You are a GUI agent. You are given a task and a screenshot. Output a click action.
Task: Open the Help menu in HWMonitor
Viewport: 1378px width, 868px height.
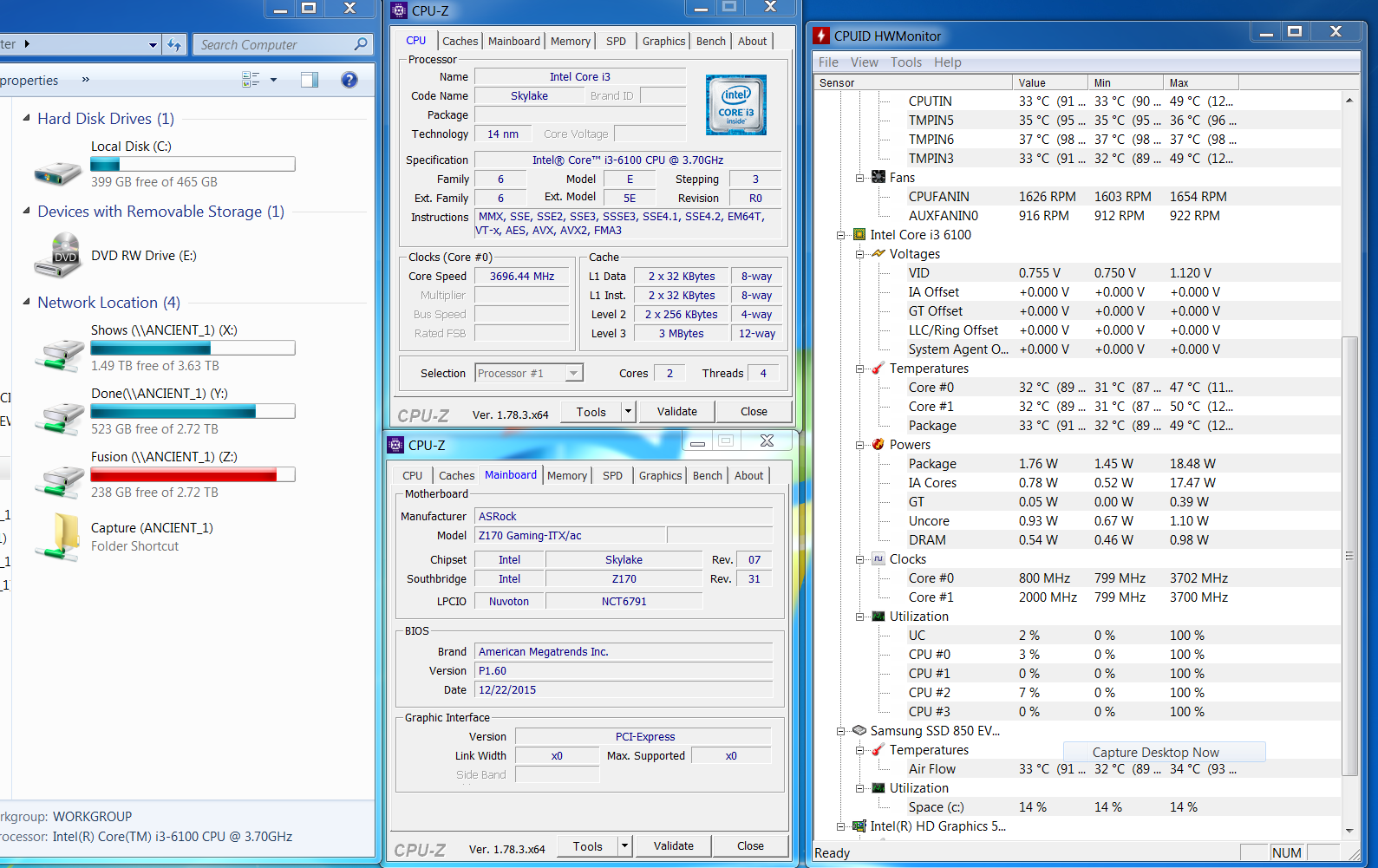(948, 62)
